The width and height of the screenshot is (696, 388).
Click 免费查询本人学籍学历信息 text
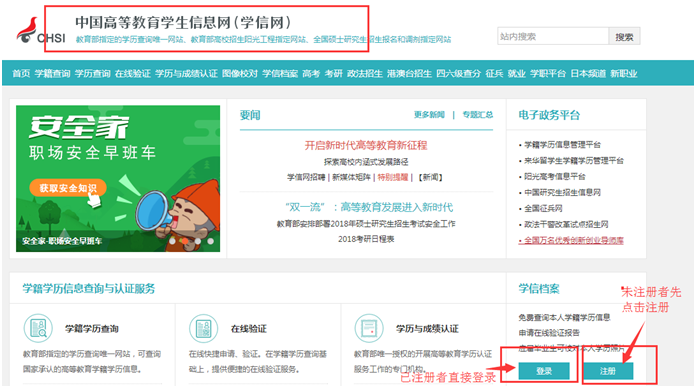[x=564, y=317]
